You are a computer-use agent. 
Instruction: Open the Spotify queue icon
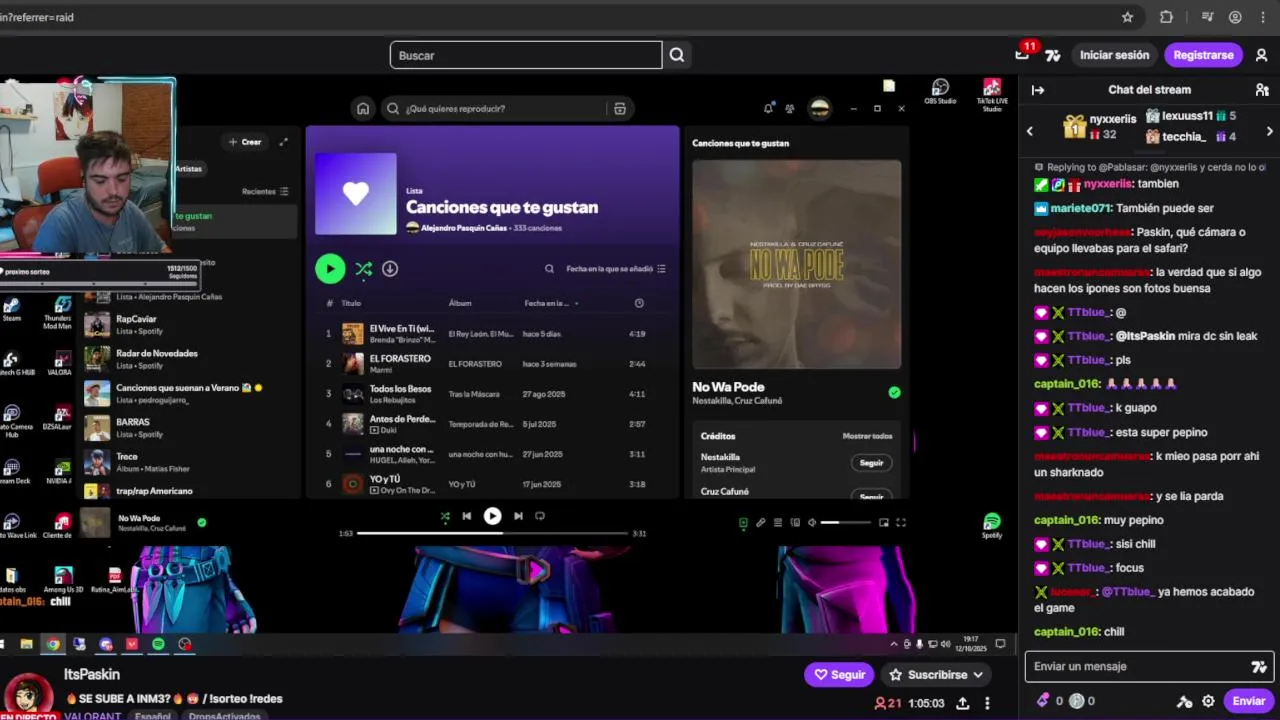[x=778, y=522]
